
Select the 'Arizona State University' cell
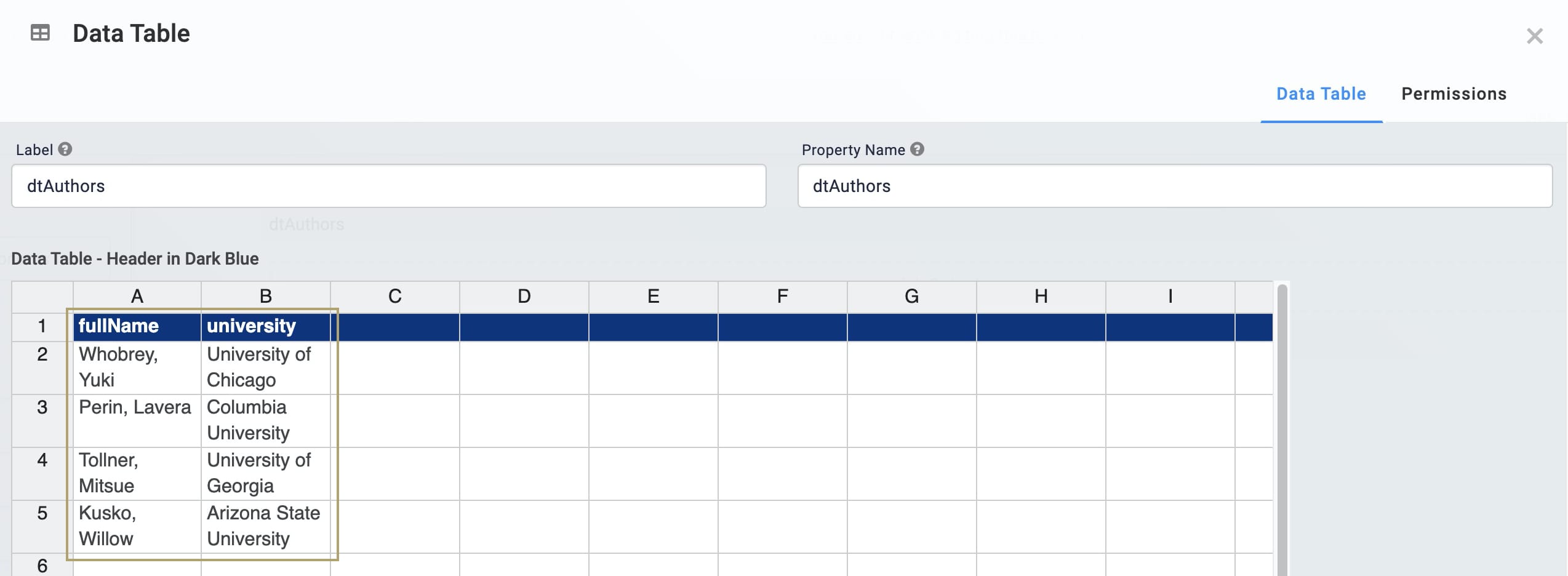click(x=266, y=526)
